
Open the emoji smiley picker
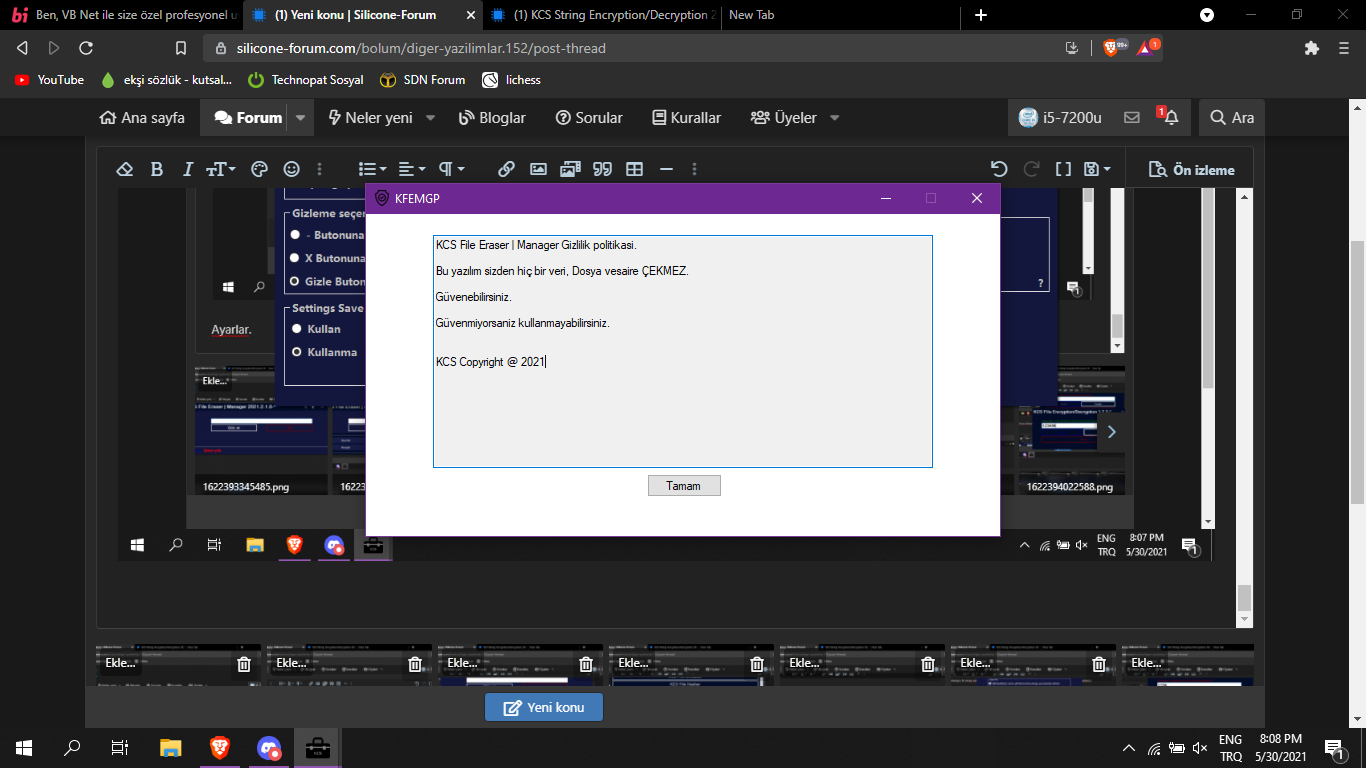point(291,169)
